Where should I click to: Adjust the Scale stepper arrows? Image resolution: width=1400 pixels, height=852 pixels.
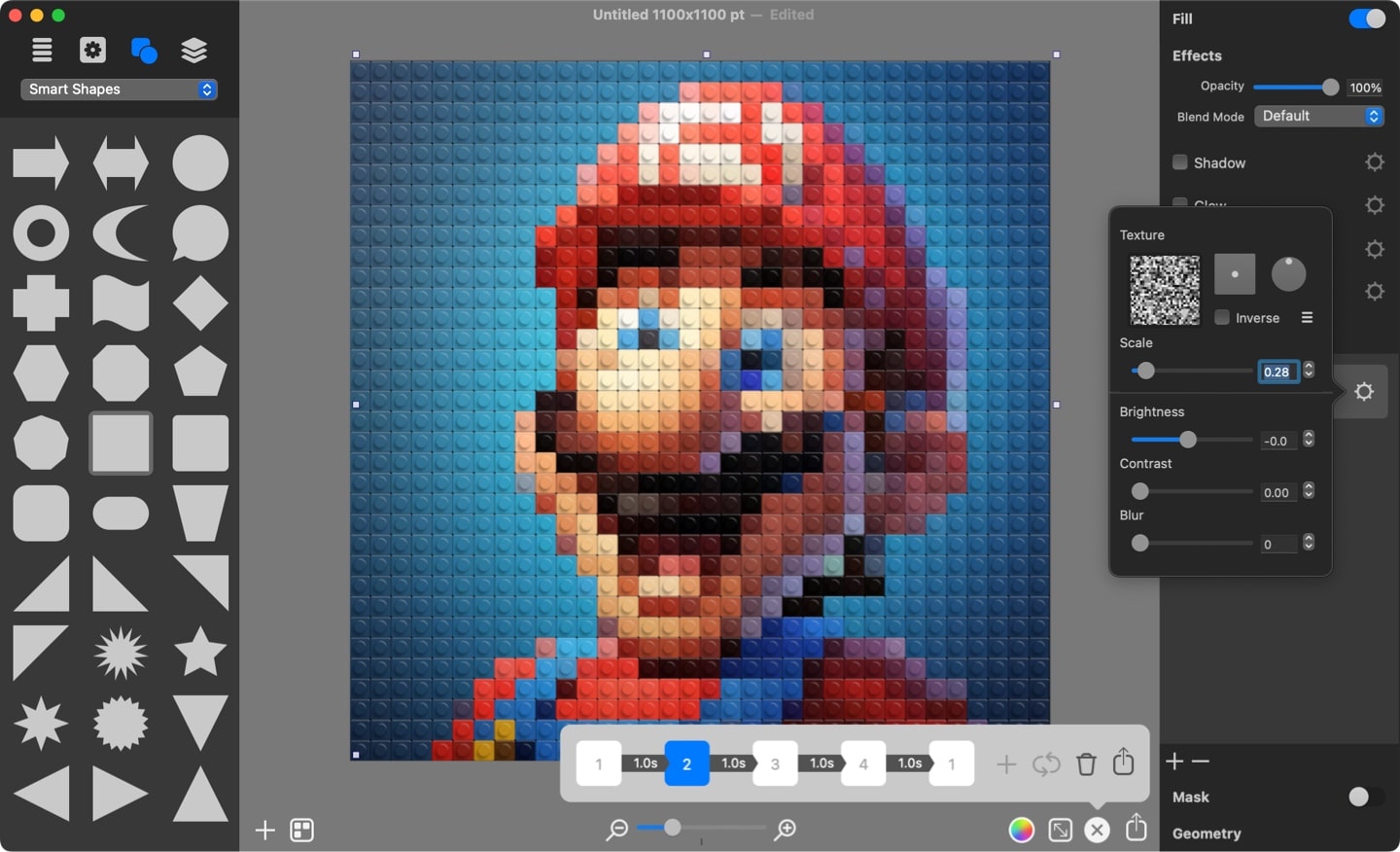click(x=1309, y=371)
